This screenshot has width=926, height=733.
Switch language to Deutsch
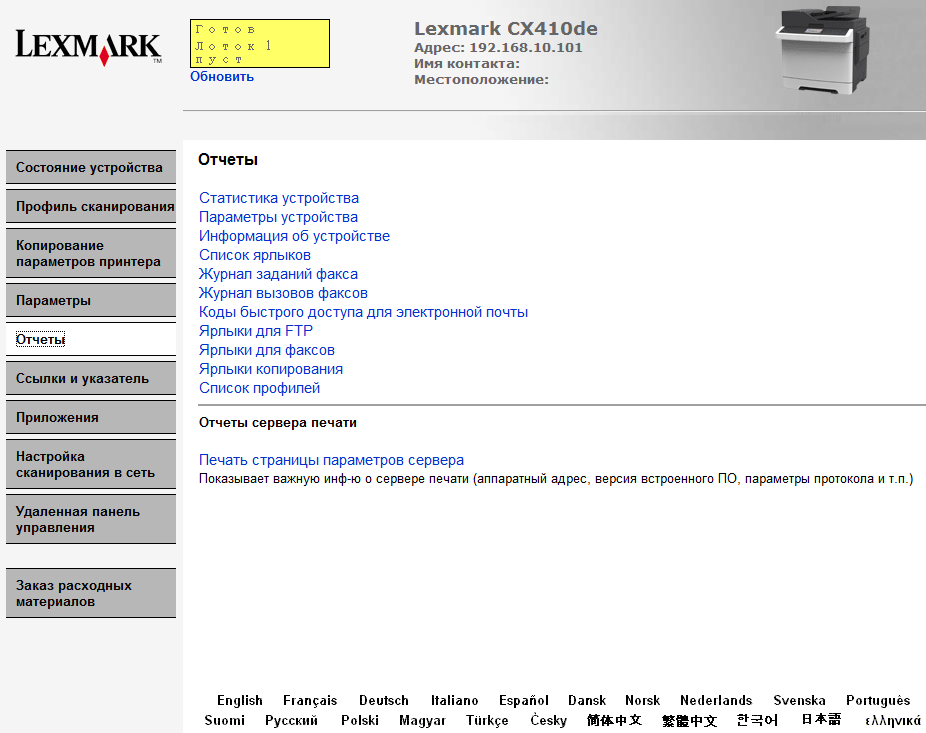[x=384, y=701]
